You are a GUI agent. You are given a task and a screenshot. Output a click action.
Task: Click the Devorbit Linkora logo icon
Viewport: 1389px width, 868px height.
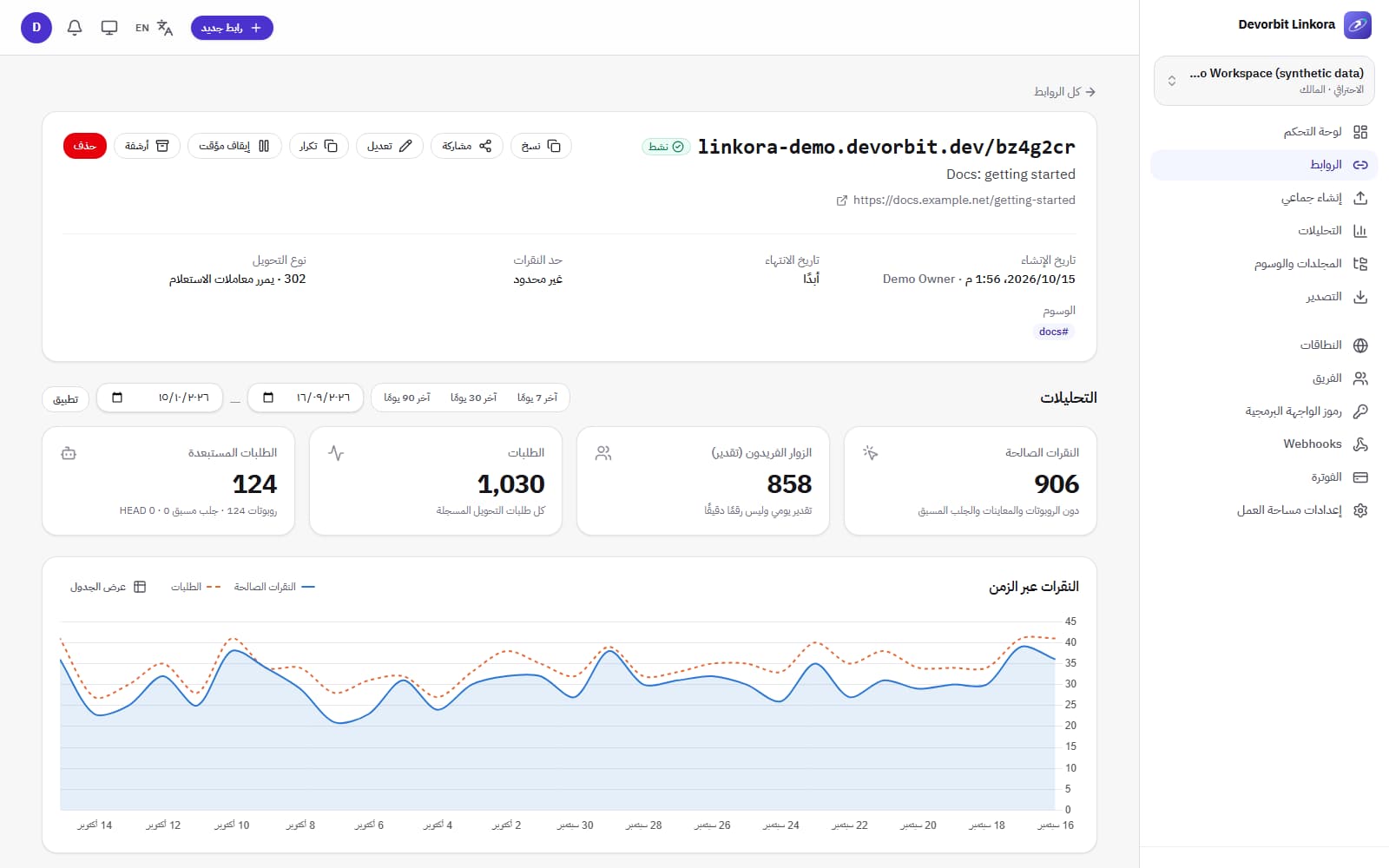coord(1358,25)
